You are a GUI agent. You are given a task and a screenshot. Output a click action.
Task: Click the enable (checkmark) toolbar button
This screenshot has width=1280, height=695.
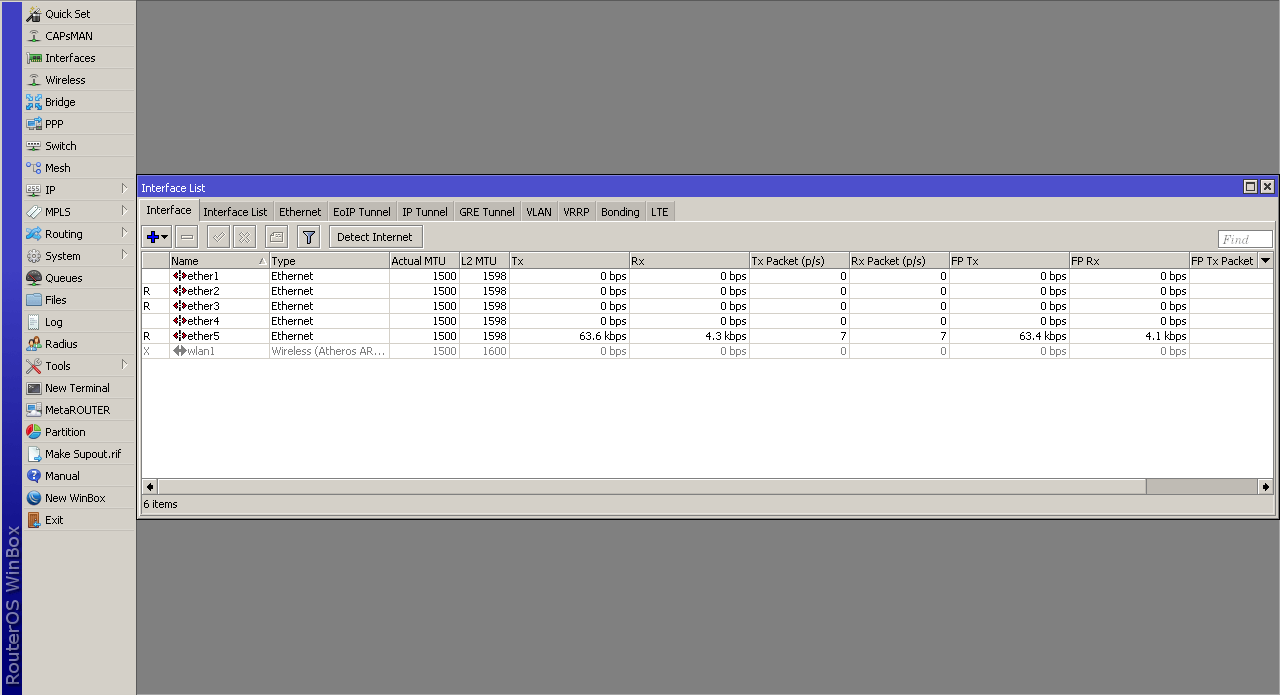218,237
